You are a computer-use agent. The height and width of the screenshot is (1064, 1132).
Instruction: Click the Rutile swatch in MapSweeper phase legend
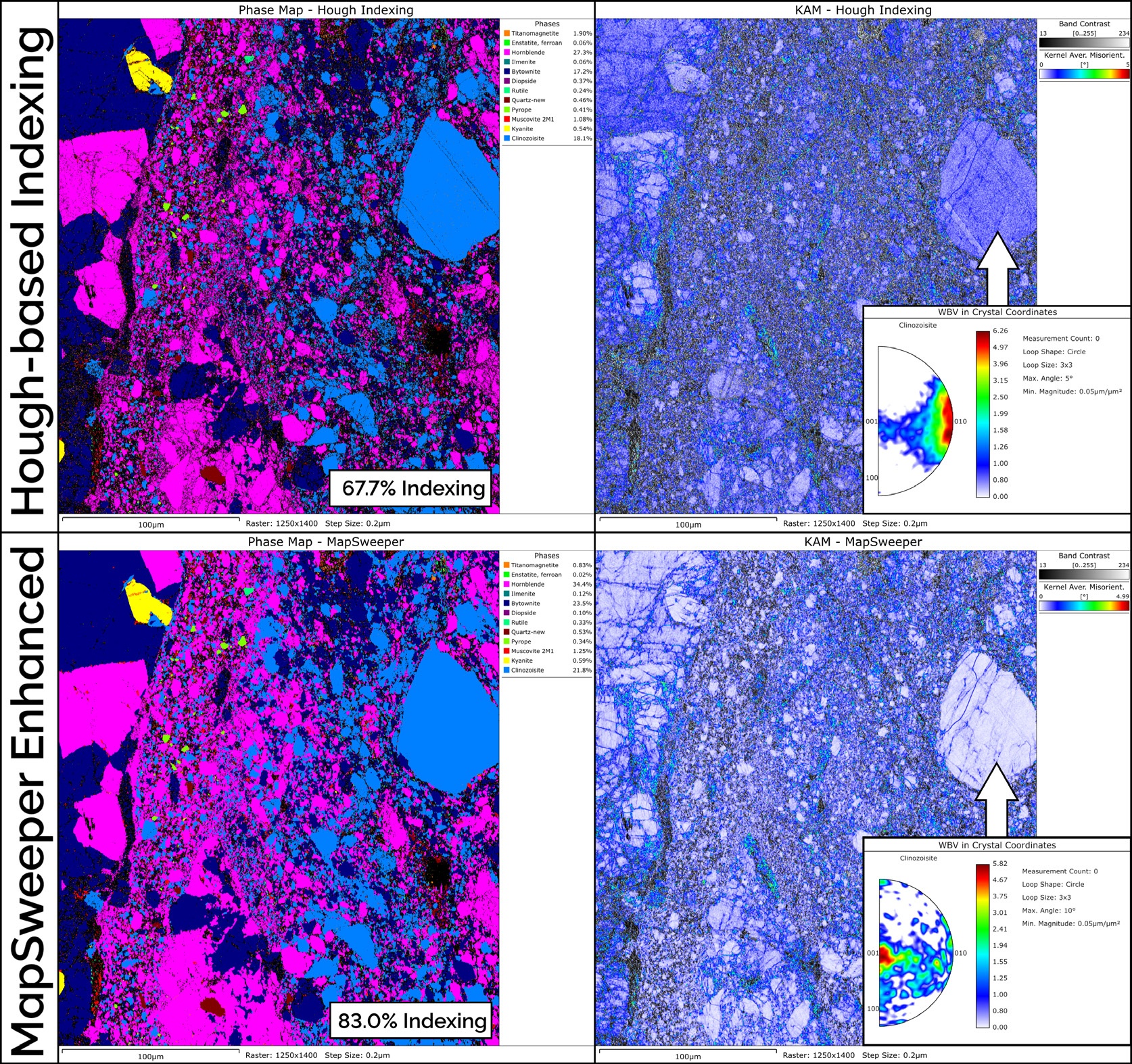(506, 623)
